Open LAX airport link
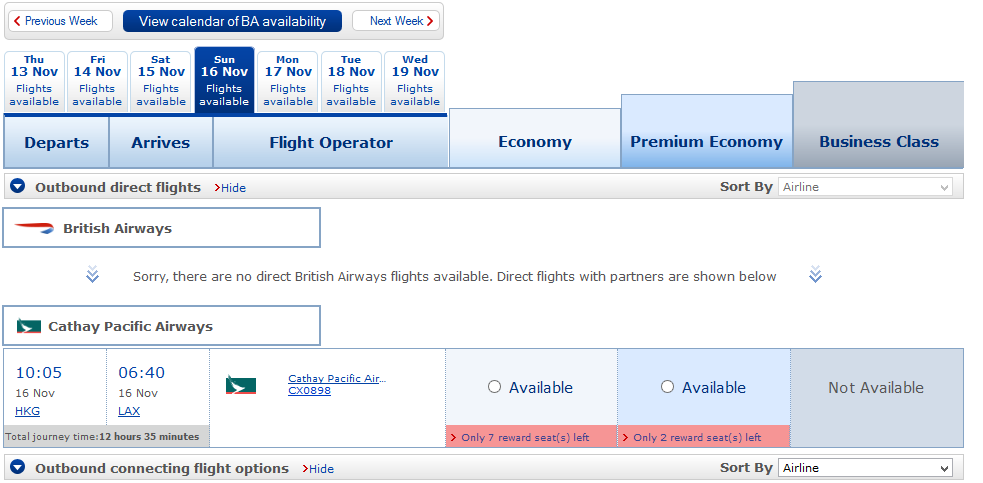This screenshot has height=483, width=983. 129,411
